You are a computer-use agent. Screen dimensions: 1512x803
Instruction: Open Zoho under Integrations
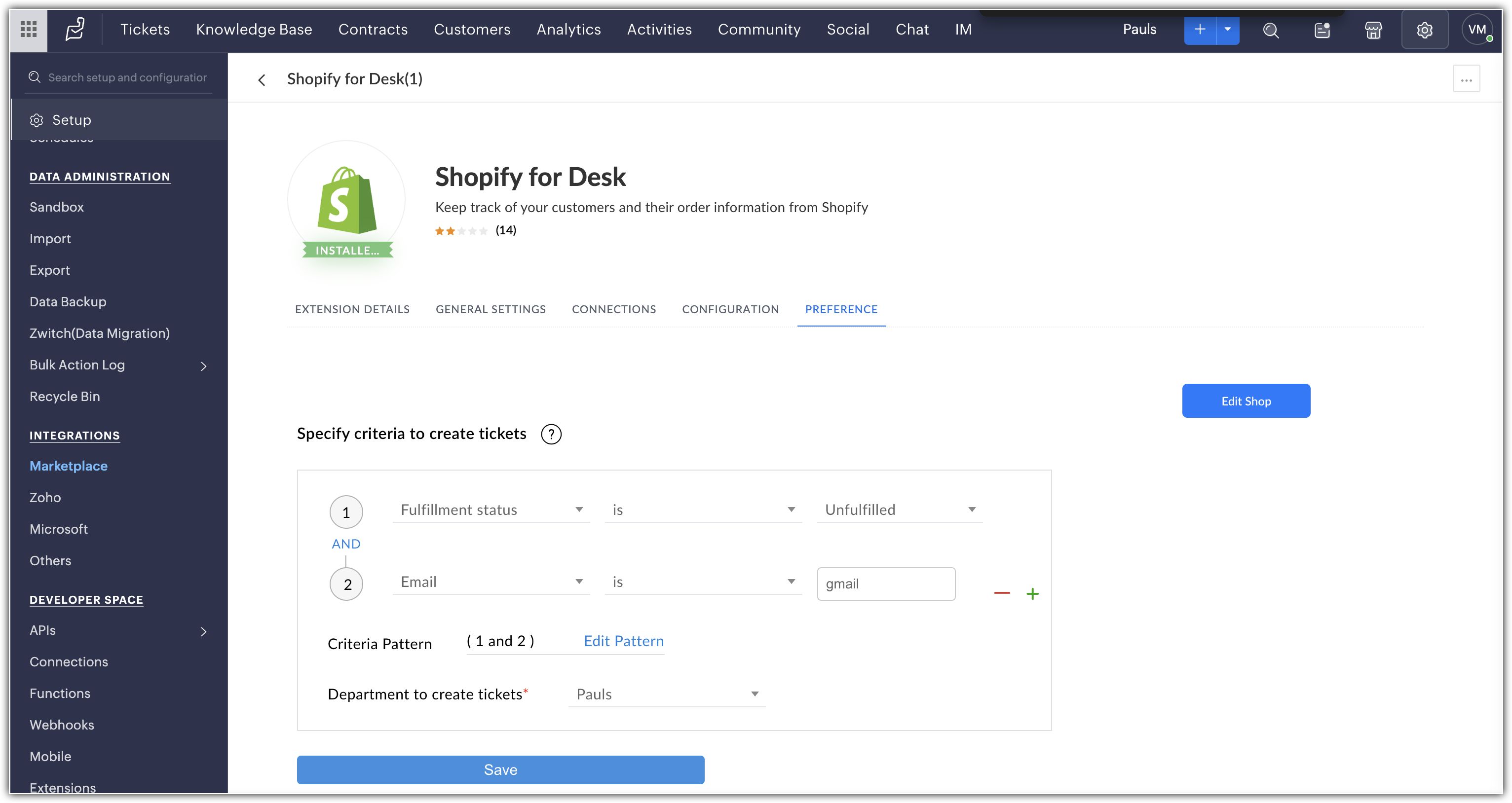click(x=45, y=497)
